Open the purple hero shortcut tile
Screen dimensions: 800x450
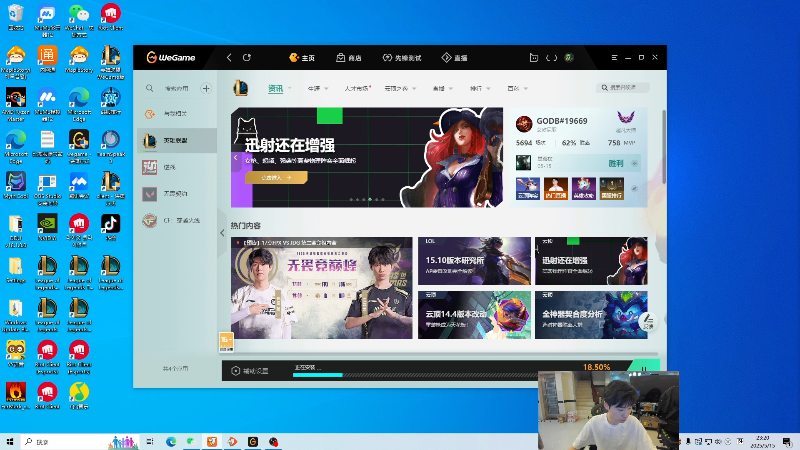(584, 188)
